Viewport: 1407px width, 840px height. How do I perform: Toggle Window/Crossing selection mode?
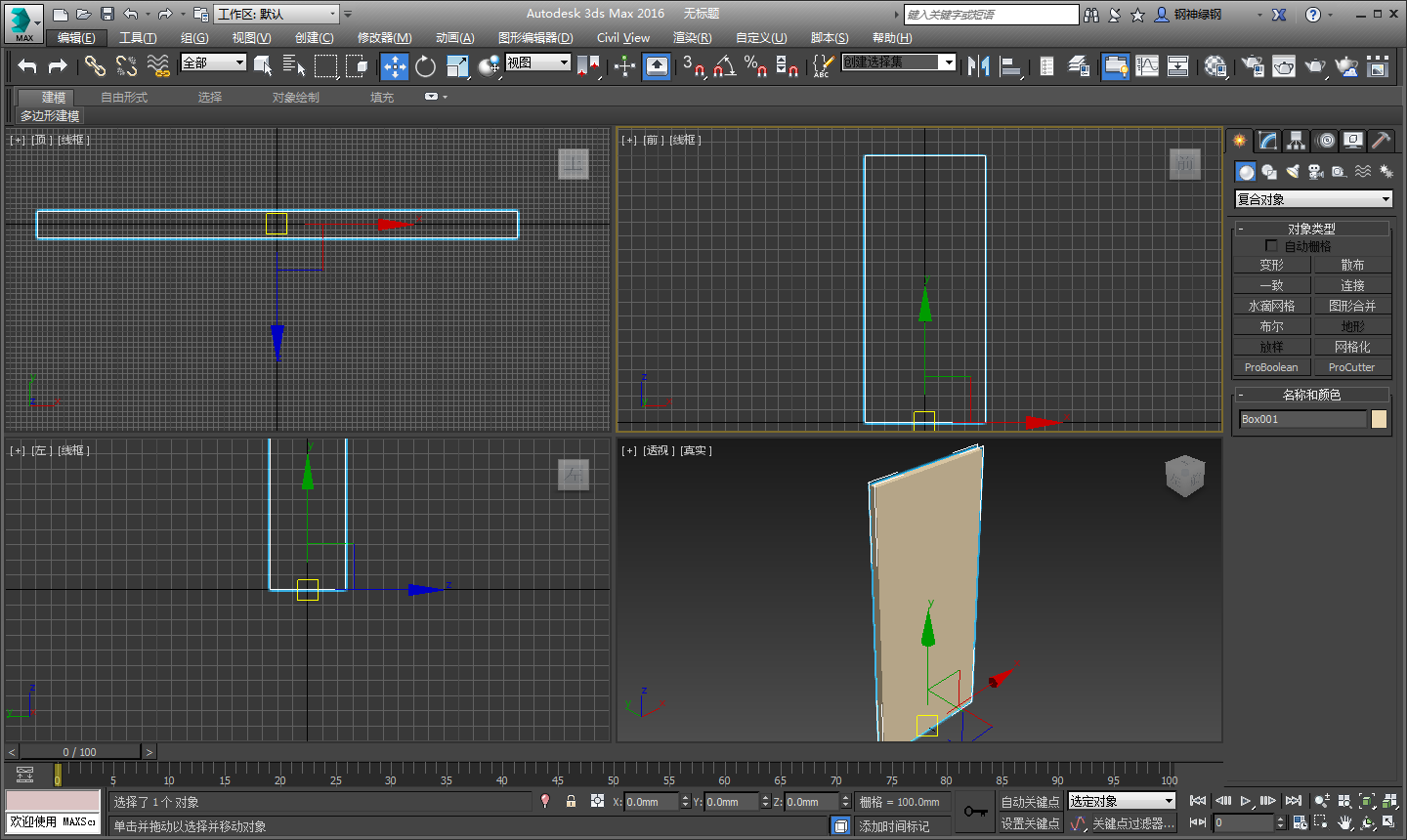(x=357, y=65)
